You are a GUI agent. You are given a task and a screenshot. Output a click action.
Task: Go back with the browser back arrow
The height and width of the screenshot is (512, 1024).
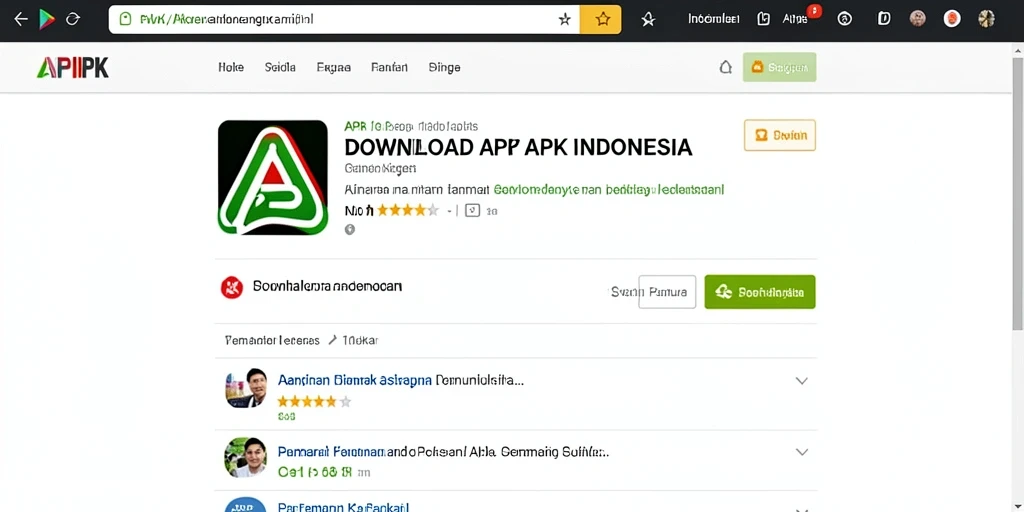(21, 19)
